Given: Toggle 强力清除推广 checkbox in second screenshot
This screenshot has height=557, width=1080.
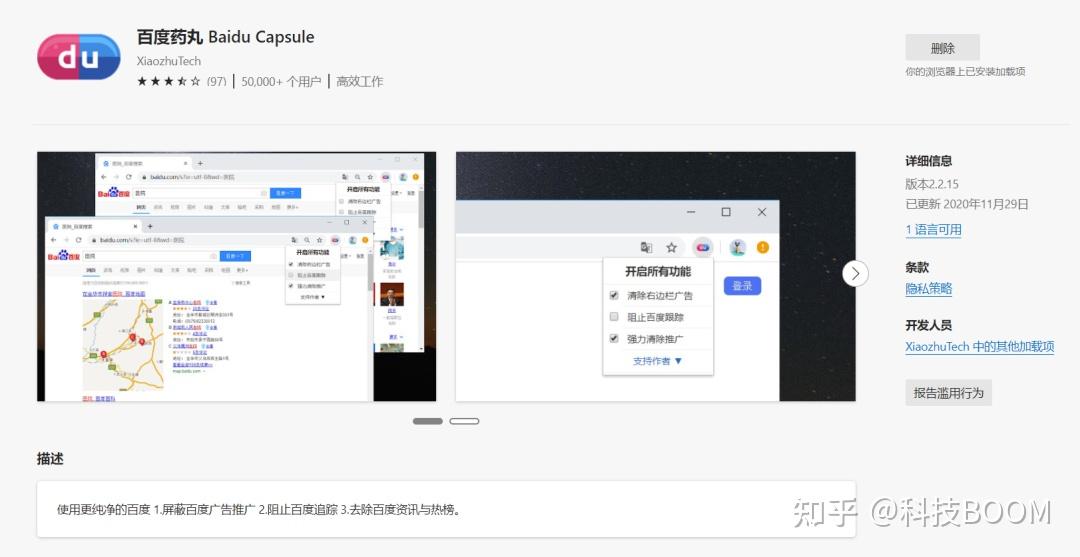Looking at the screenshot, I should (614, 339).
